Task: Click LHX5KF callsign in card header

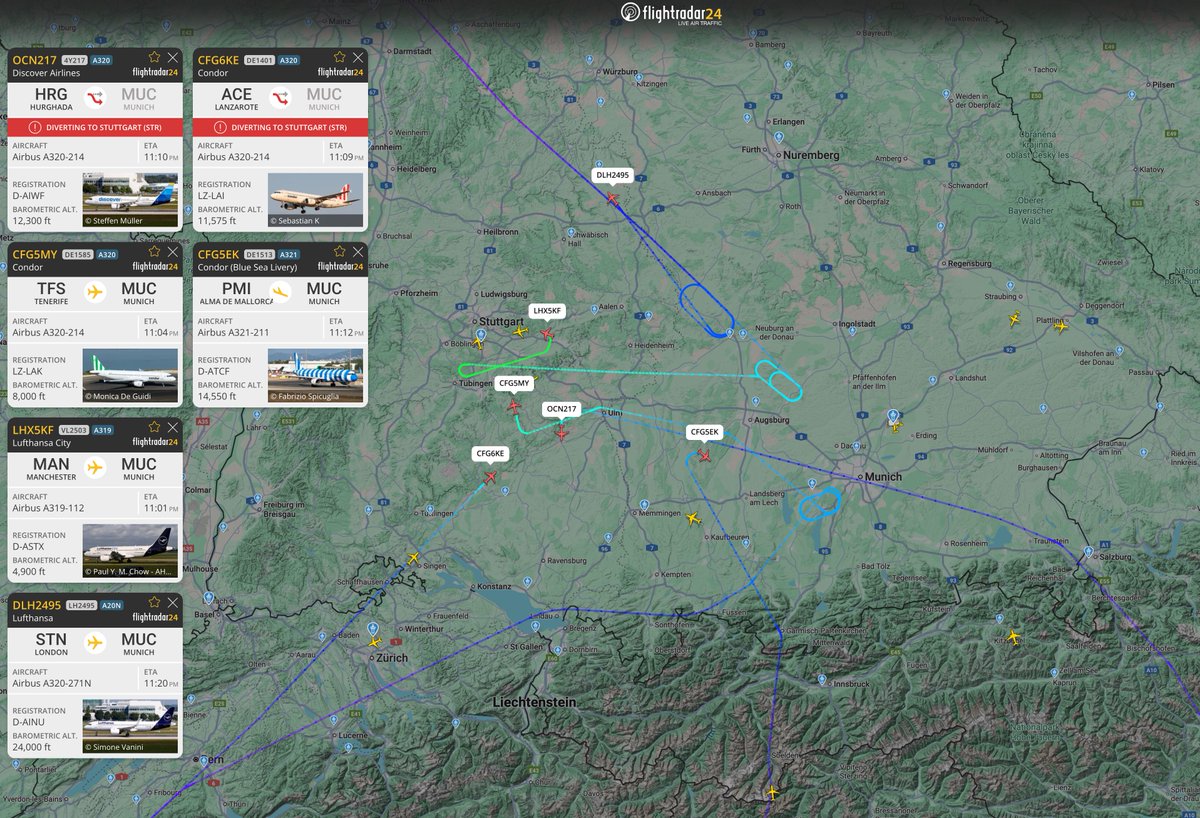Action: pyautogui.click(x=33, y=430)
